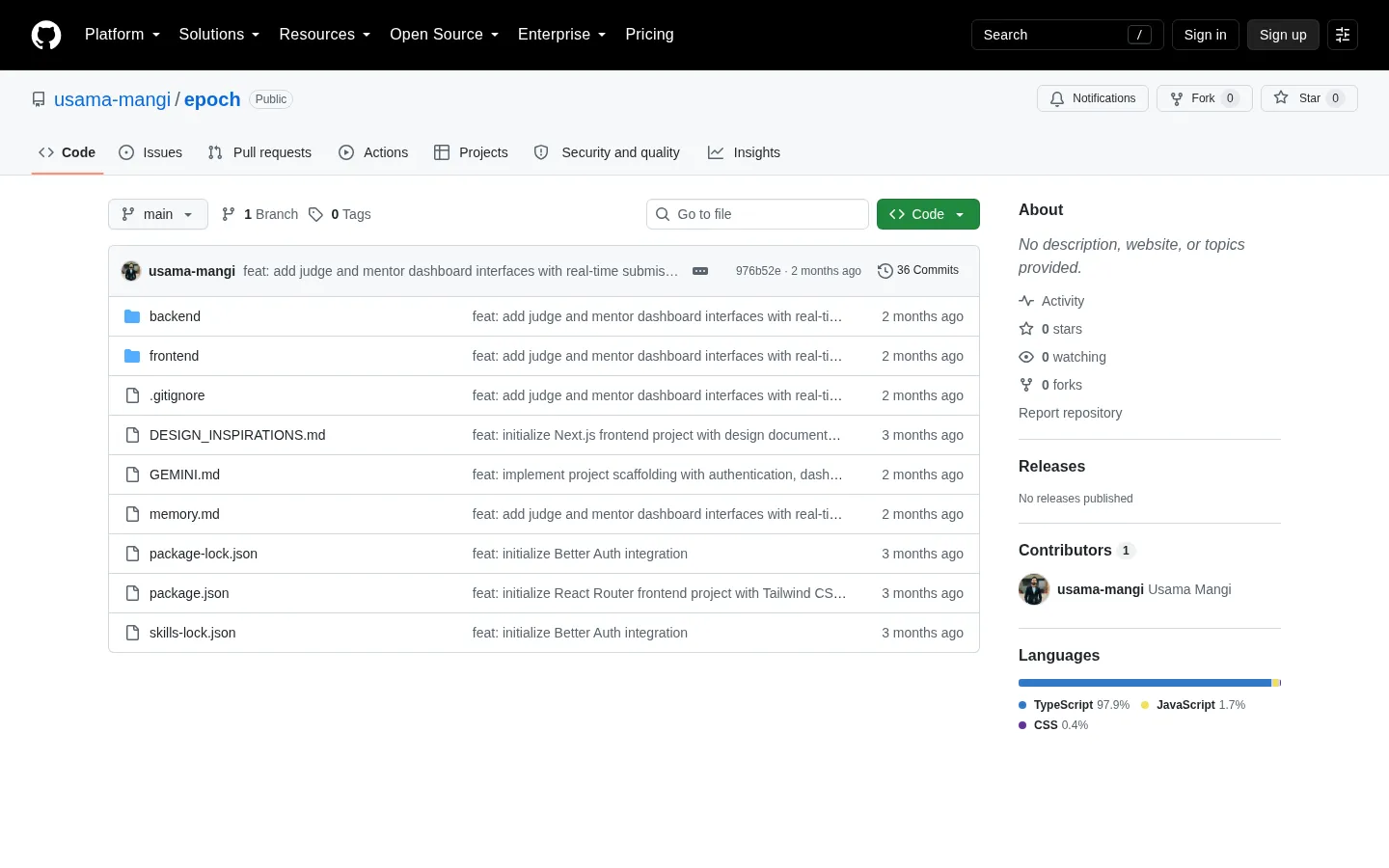Switch to the Actions tab
Viewport: 1389px width, 868px height.
[x=373, y=152]
